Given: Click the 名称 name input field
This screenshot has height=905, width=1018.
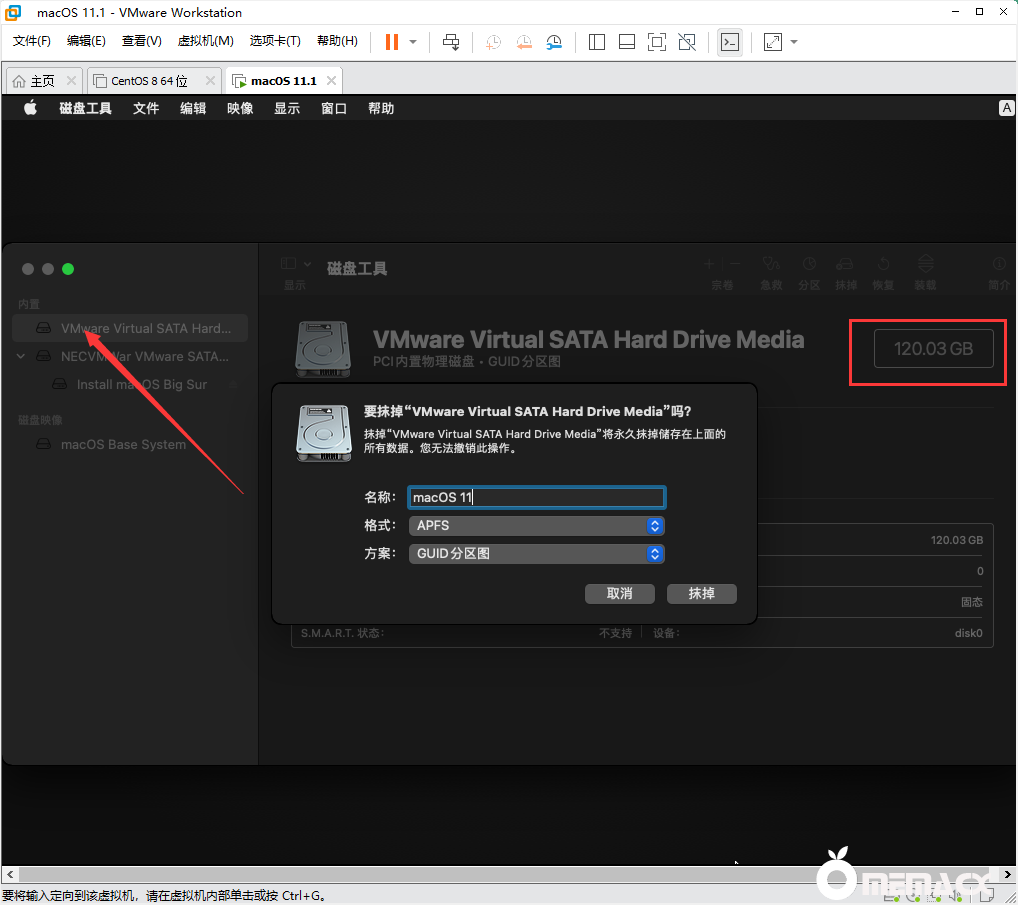Looking at the screenshot, I should (x=536, y=498).
